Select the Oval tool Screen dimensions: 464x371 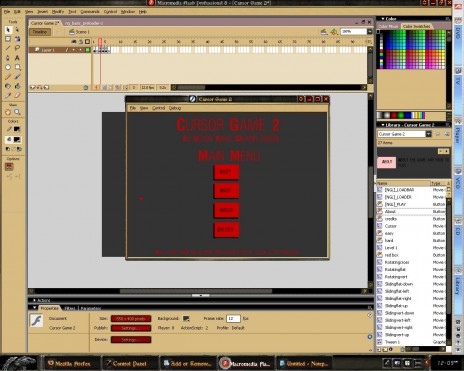click(8, 67)
